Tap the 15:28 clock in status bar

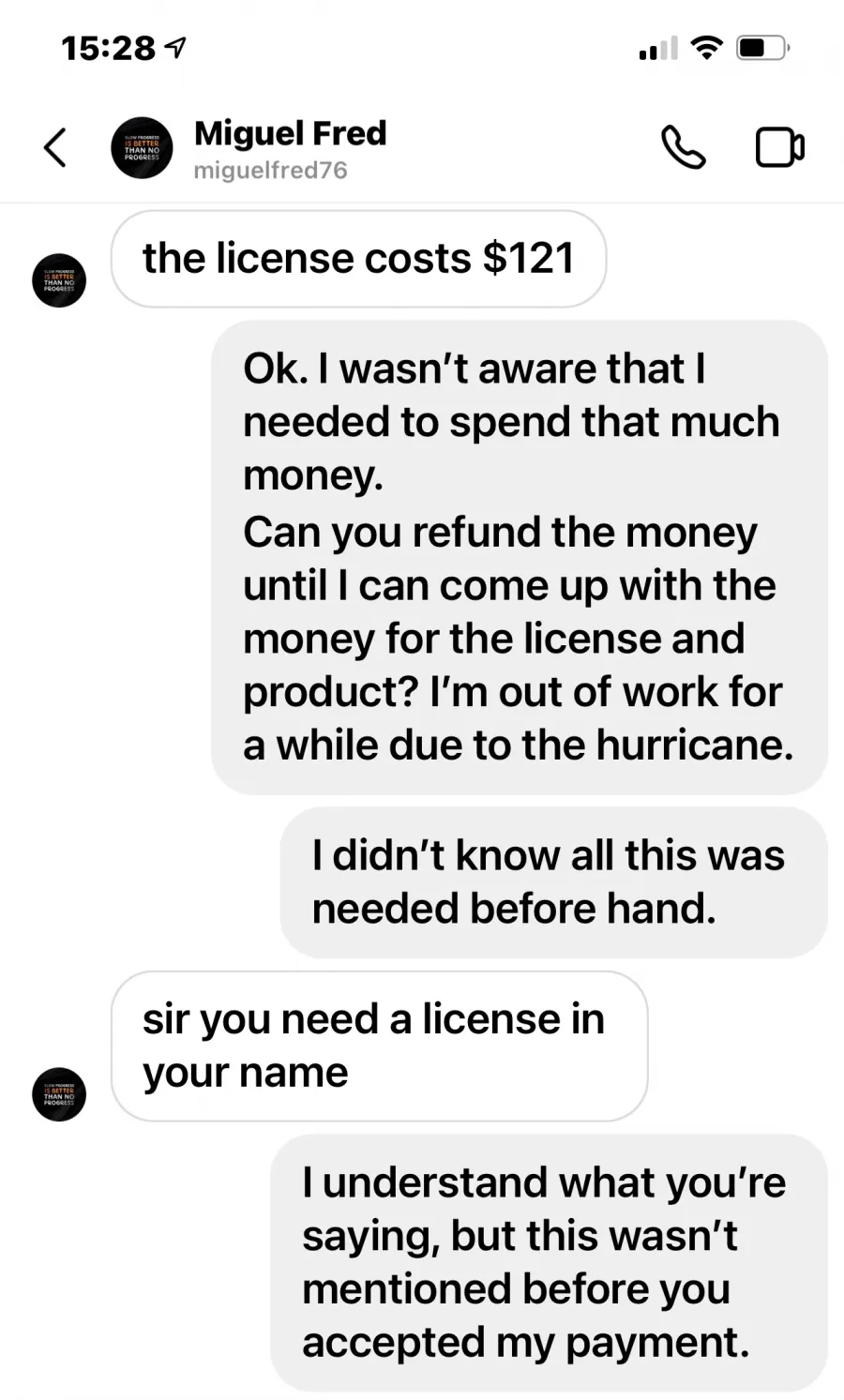tap(108, 48)
